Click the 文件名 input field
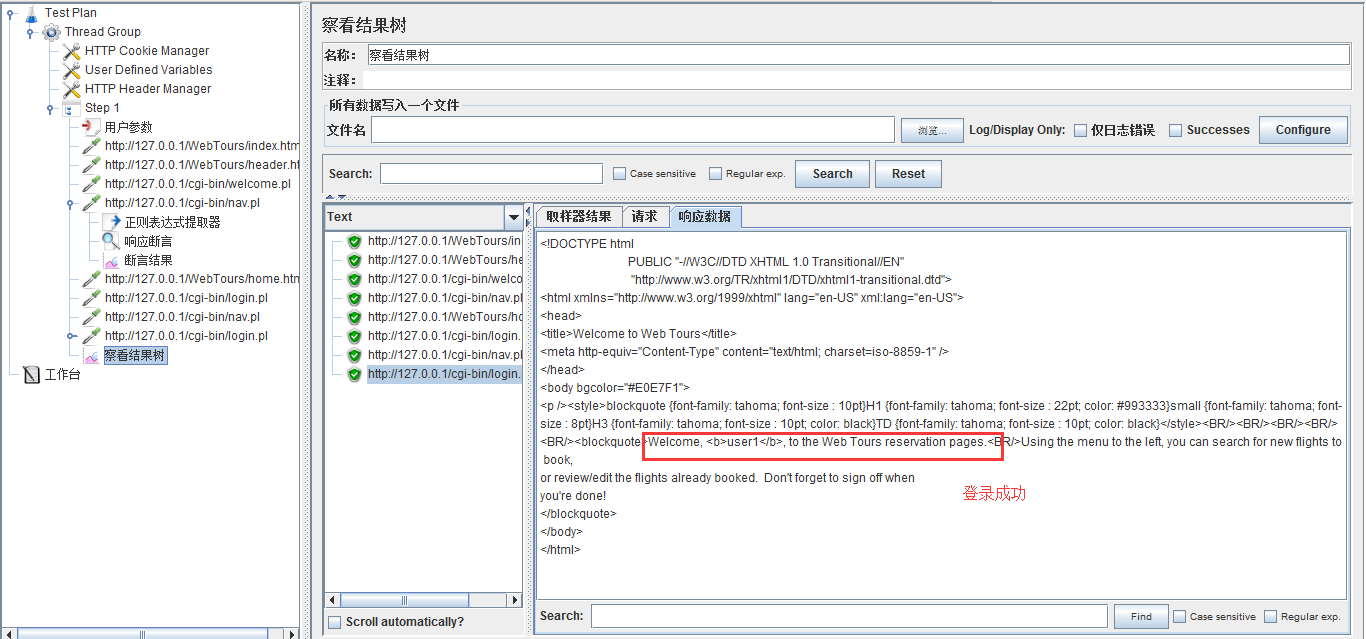This screenshot has width=1366, height=639. point(632,130)
